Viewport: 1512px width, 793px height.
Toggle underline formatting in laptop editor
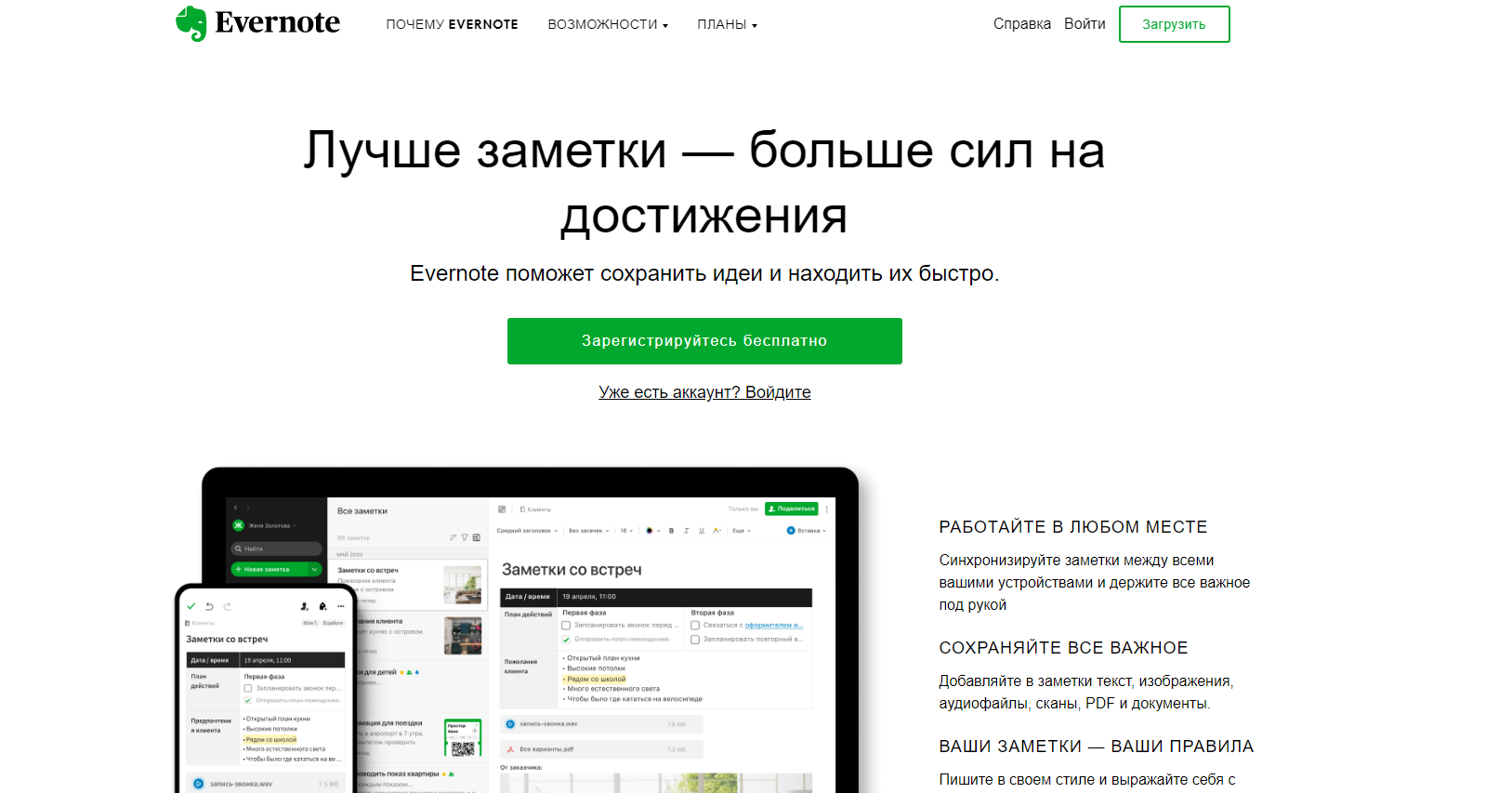click(702, 531)
